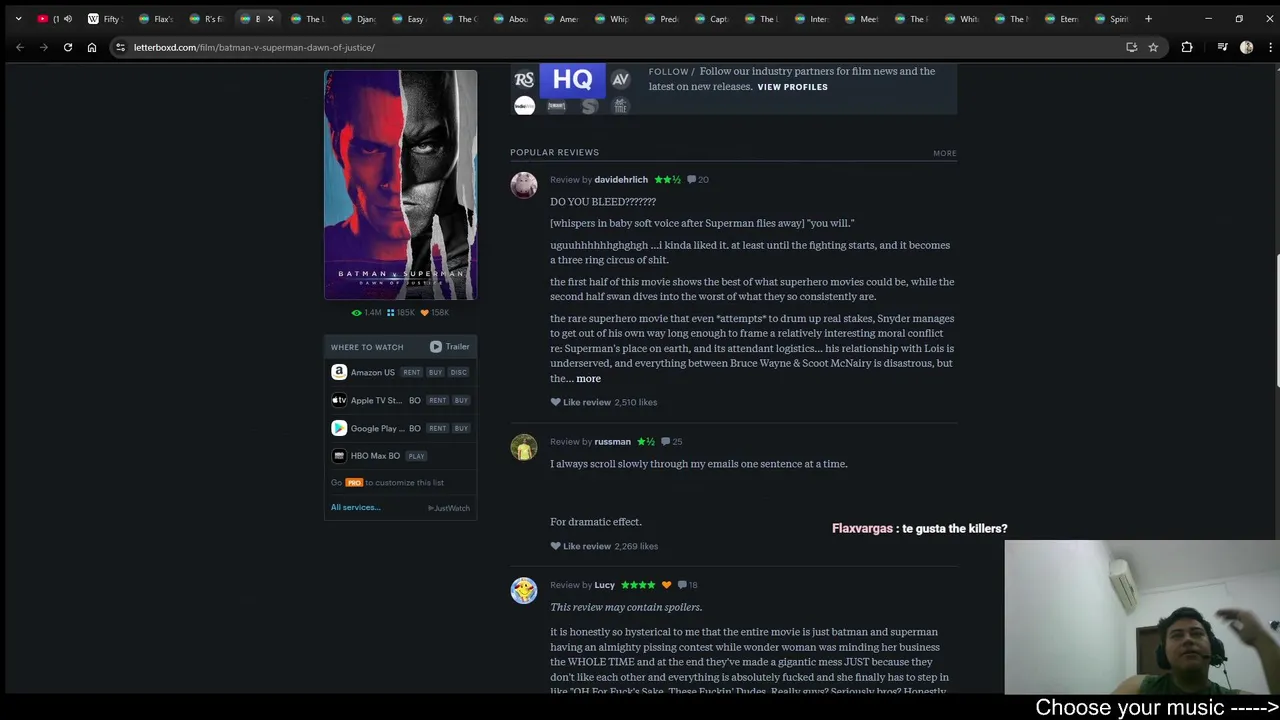Open browser home page button
Screen dimensions: 1280x720
92,47
